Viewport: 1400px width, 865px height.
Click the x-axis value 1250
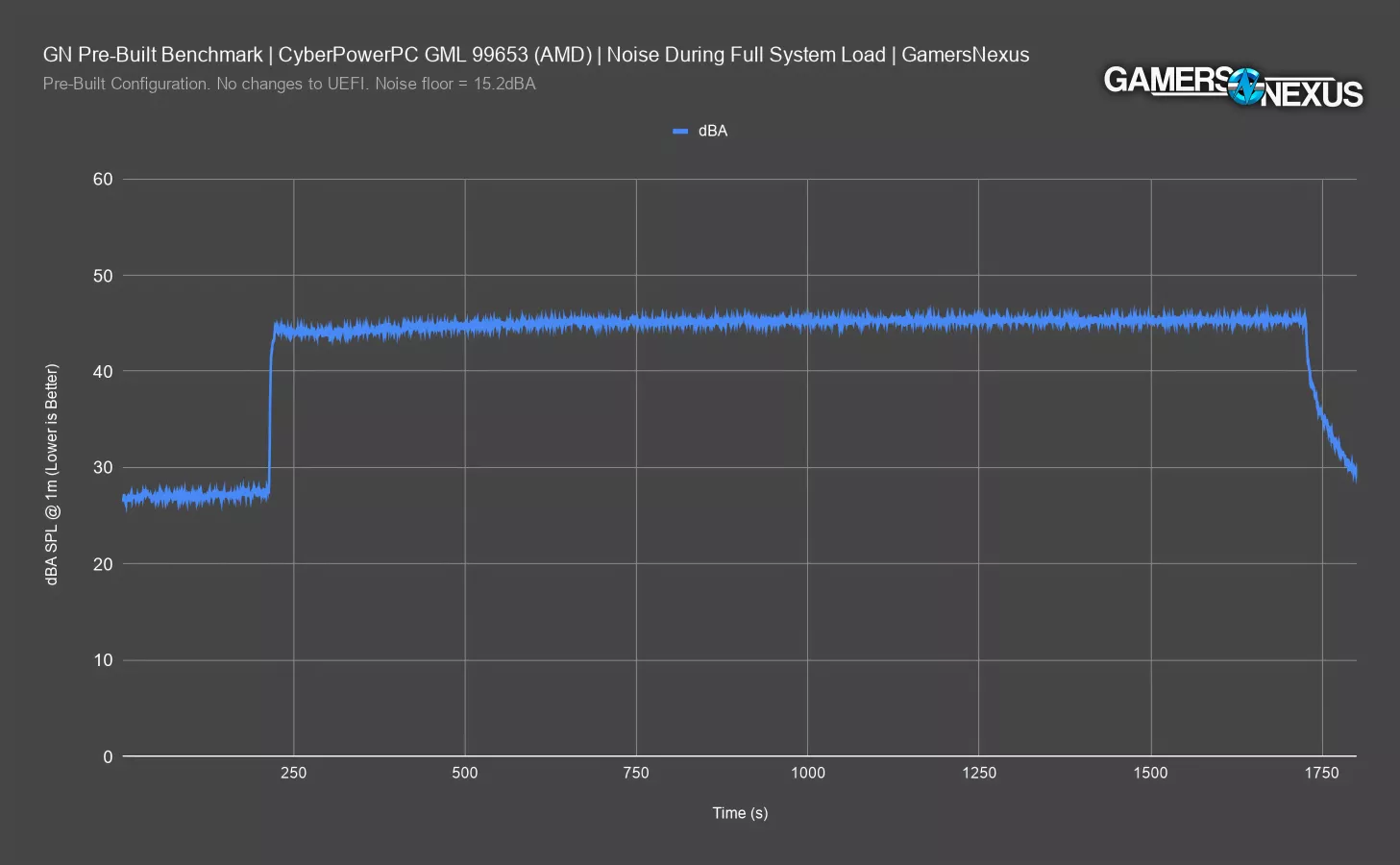tap(979, 773)
